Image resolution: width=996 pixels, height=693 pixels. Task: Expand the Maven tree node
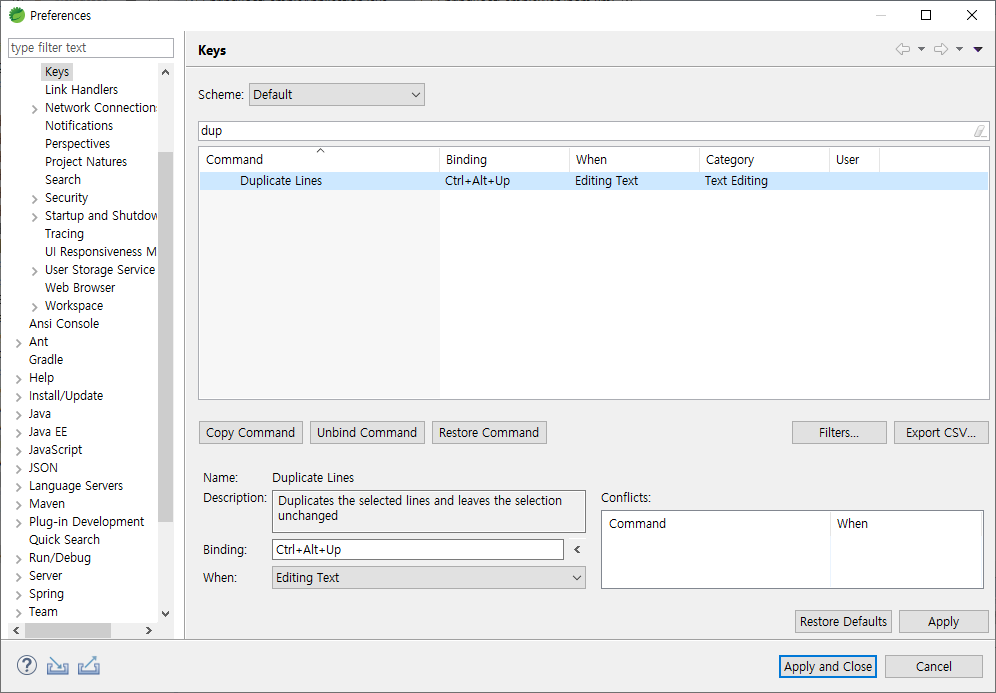(18, 505)
